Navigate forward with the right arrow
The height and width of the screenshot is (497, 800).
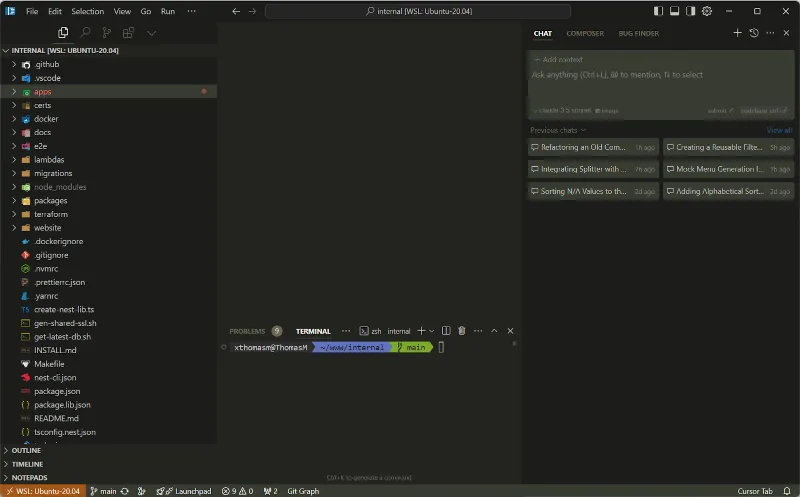(x=253, y=11)
